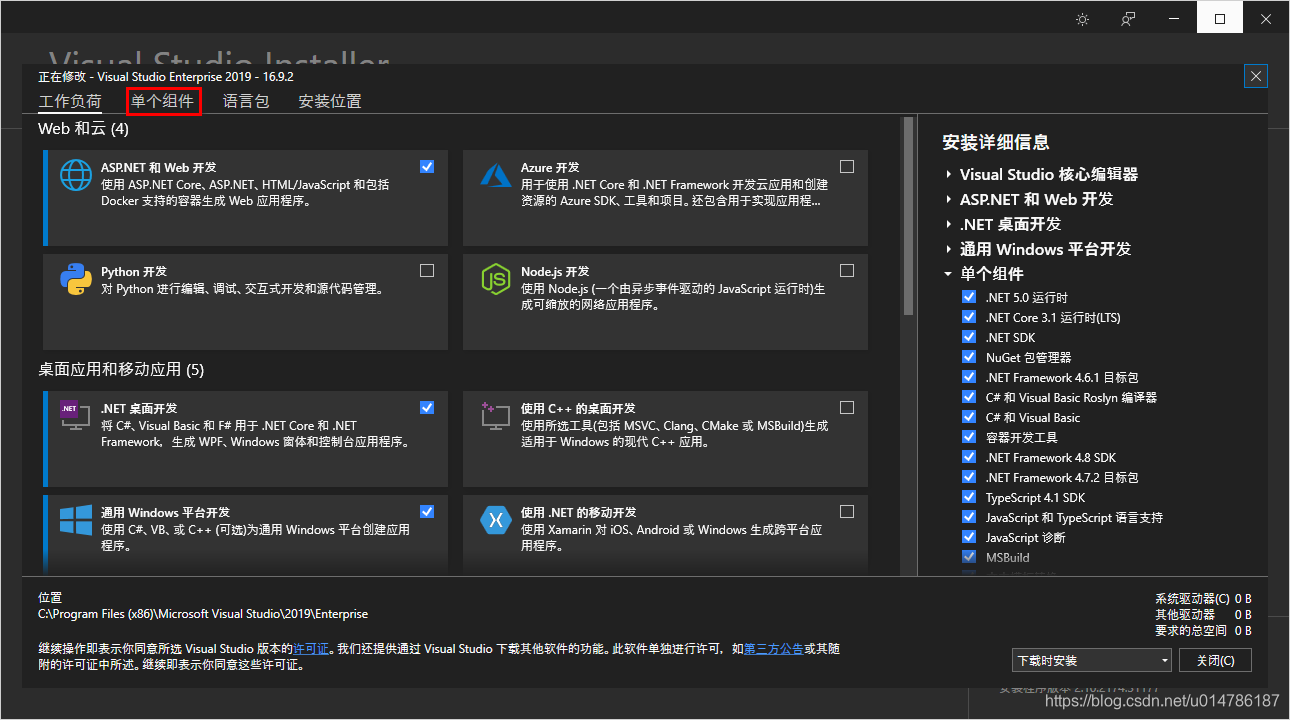Click the .NET desktop development icon

tap(76, 416)
